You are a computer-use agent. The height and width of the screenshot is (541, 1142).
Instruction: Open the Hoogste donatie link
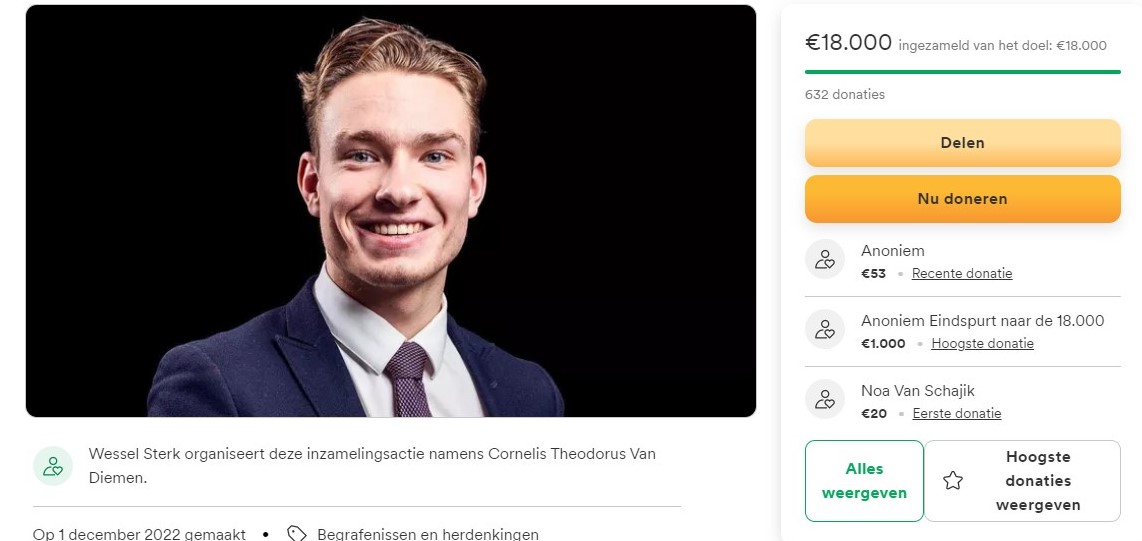[x=982, y=343]
